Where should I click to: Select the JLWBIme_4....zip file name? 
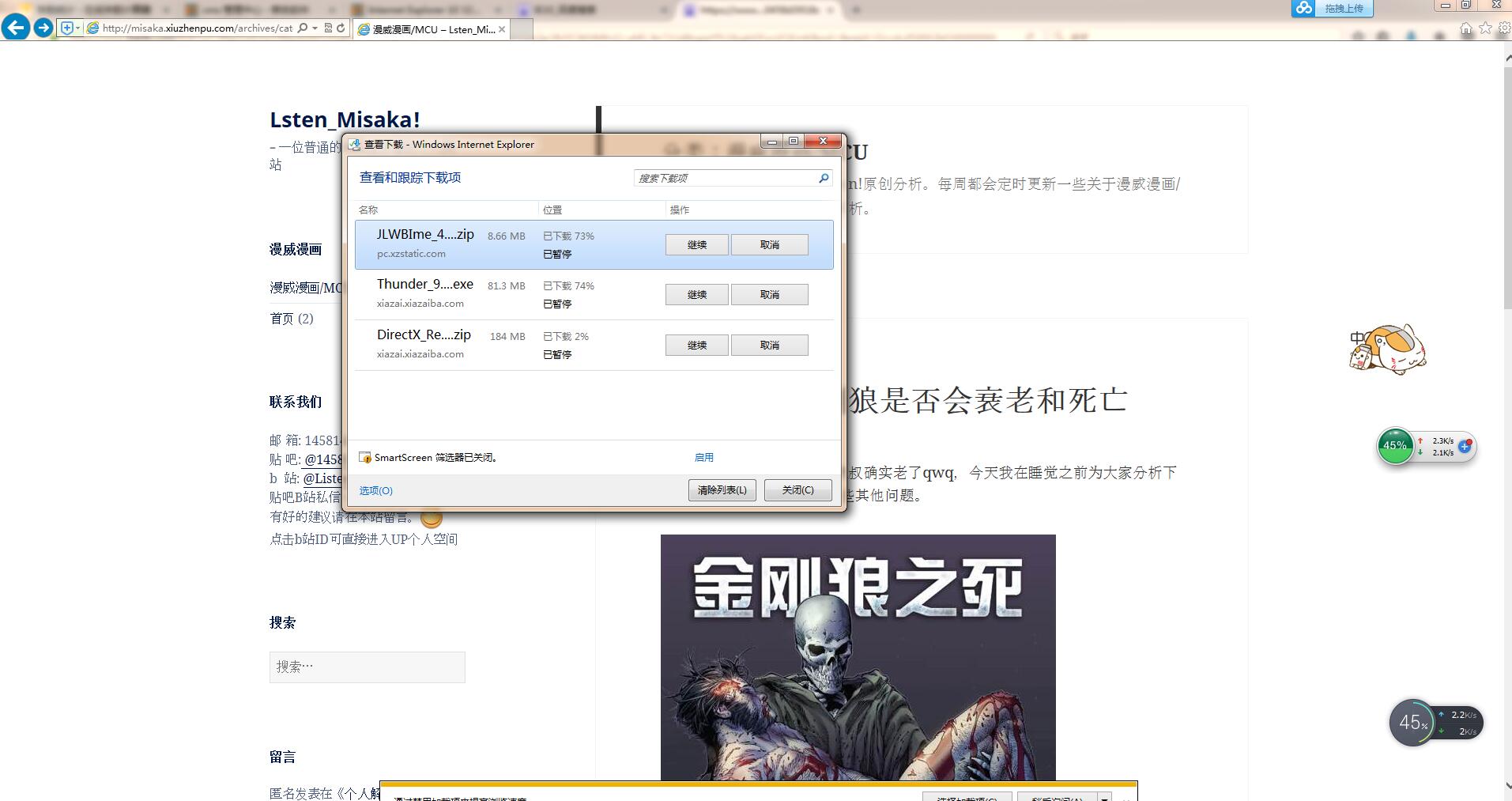[x=425, y=234]
